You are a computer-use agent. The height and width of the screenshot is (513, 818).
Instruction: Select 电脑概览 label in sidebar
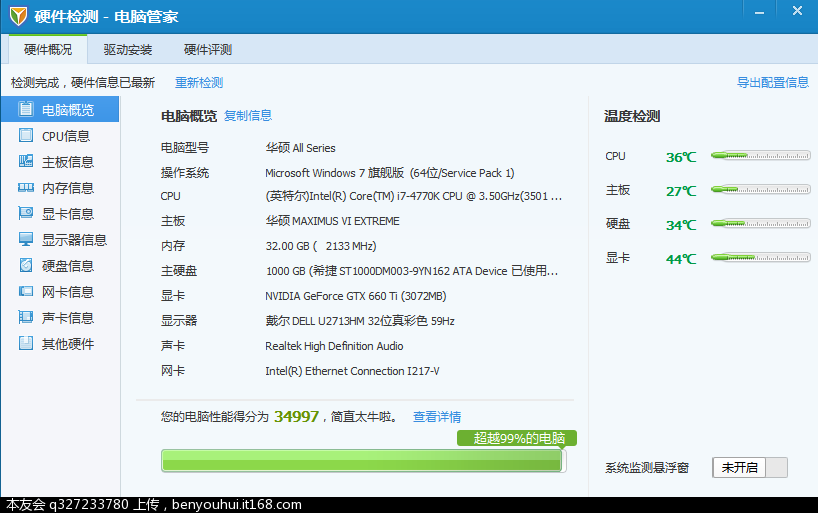pyautogui.click(x=68, y=110)
